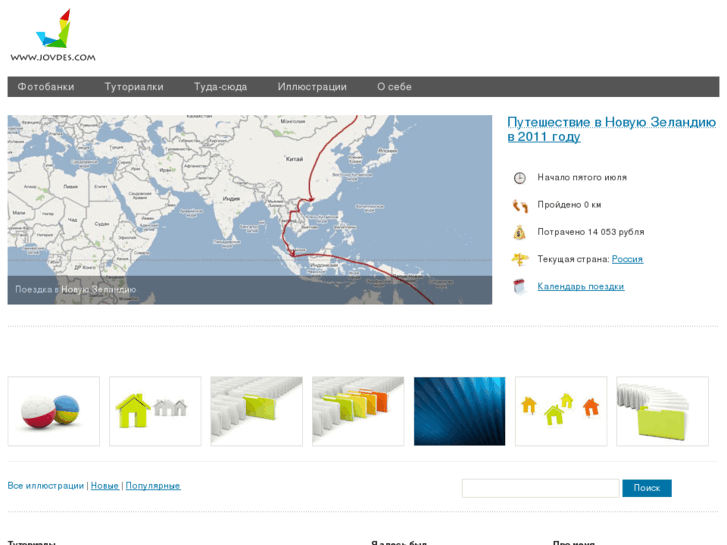Image resolution: width=727 pixels, height=545 pixels.
Task: Follow the Россия country link
Action: point(627,259)
